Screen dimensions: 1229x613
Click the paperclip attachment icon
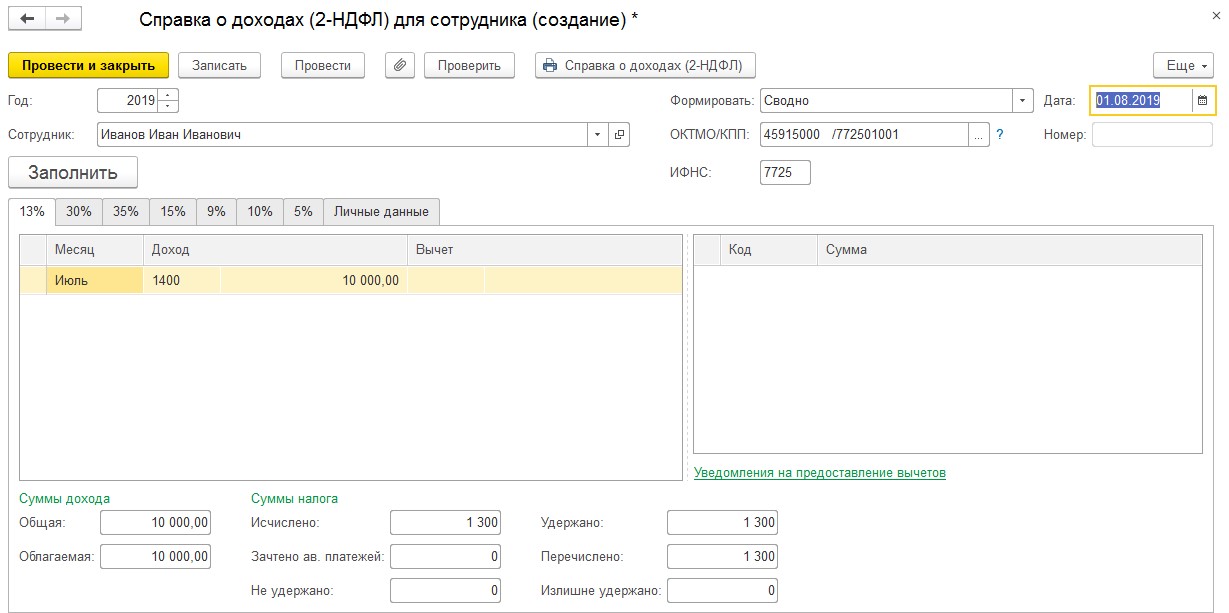click(x=399, y=66)
